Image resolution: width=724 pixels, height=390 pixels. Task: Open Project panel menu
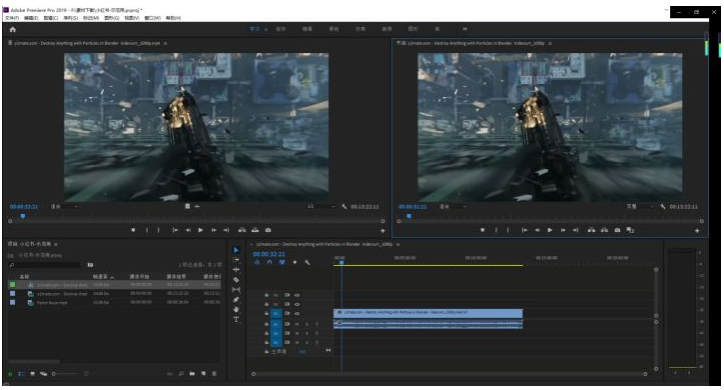point(56,244)
